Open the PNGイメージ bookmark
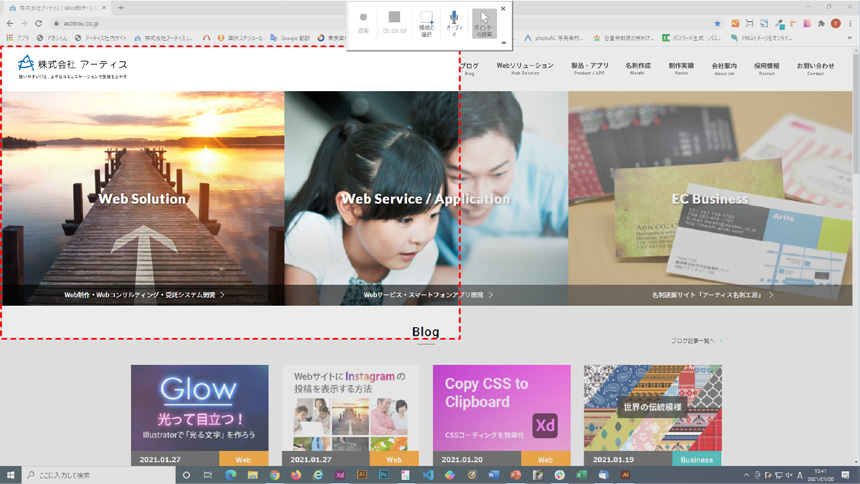860x484 pixels. click(x=761, y=38)
